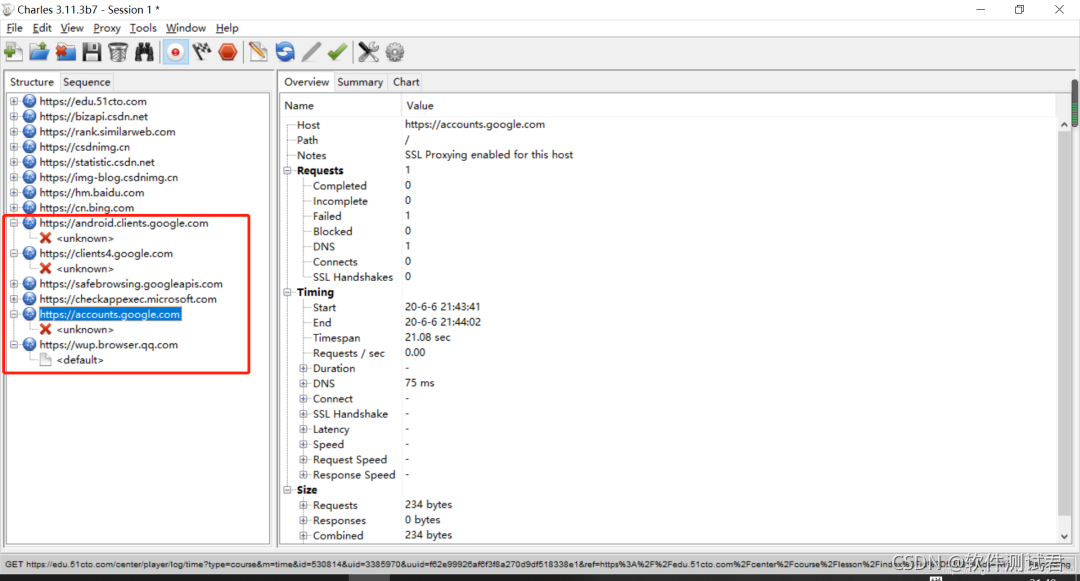Click the globe icon beside https://hm.baidu.com
The width and height of the screenshot is (1080, 581).
[x=30, y=193]
